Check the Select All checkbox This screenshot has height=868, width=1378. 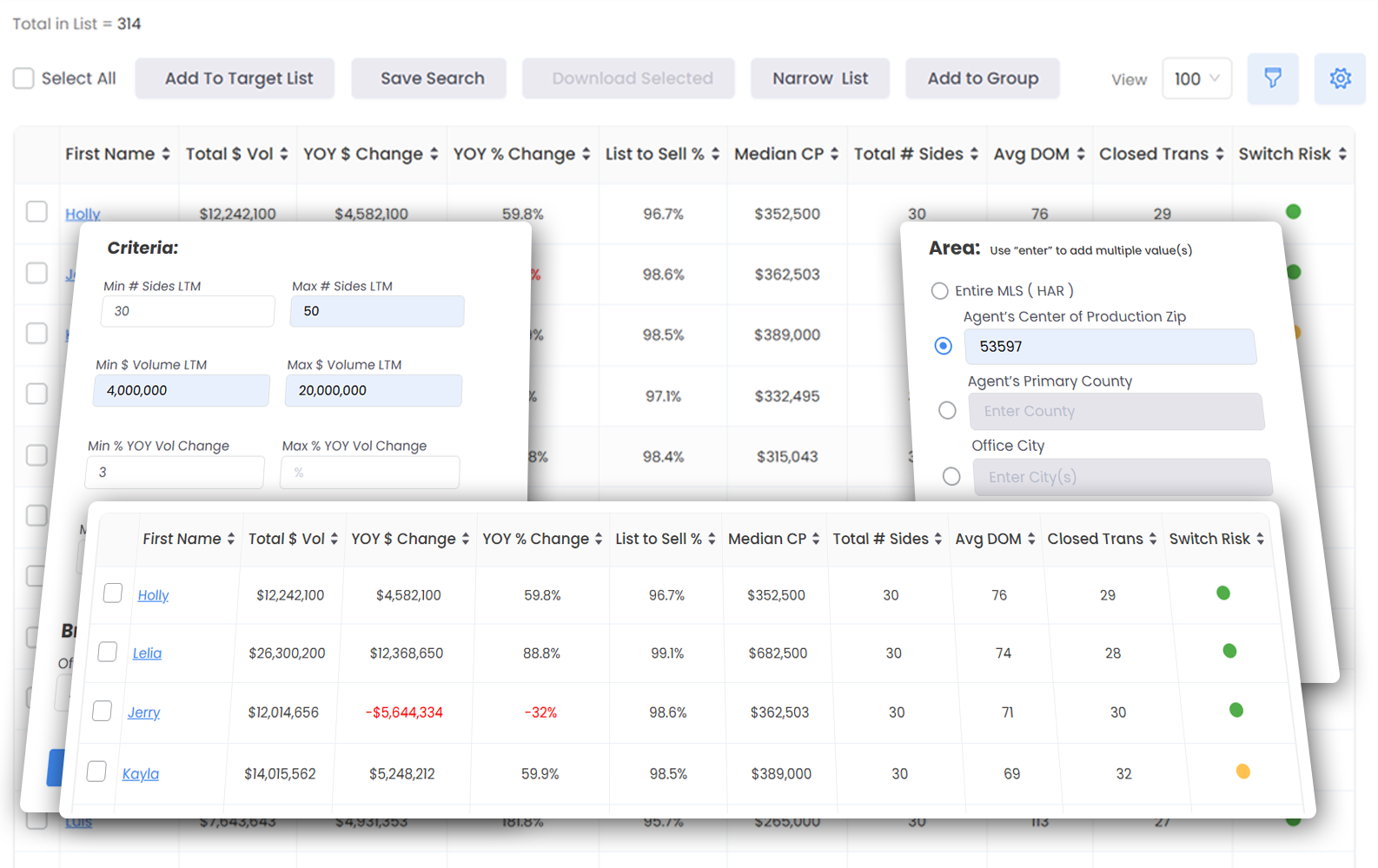[x=23, y=79]
